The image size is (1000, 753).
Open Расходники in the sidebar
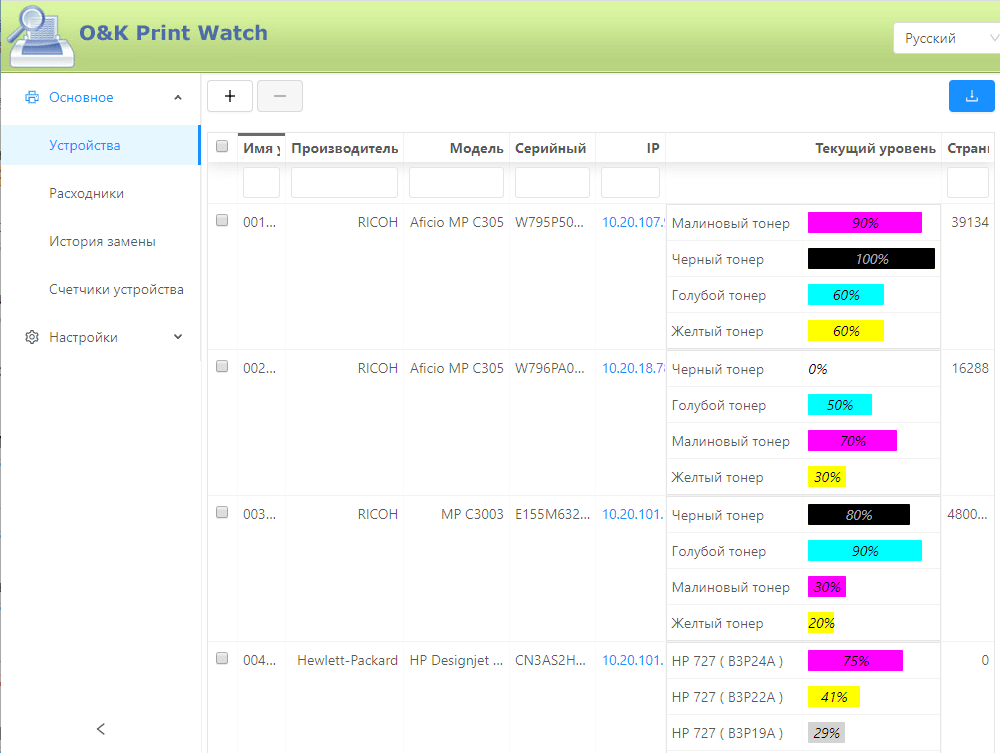(x=100, y=193)
